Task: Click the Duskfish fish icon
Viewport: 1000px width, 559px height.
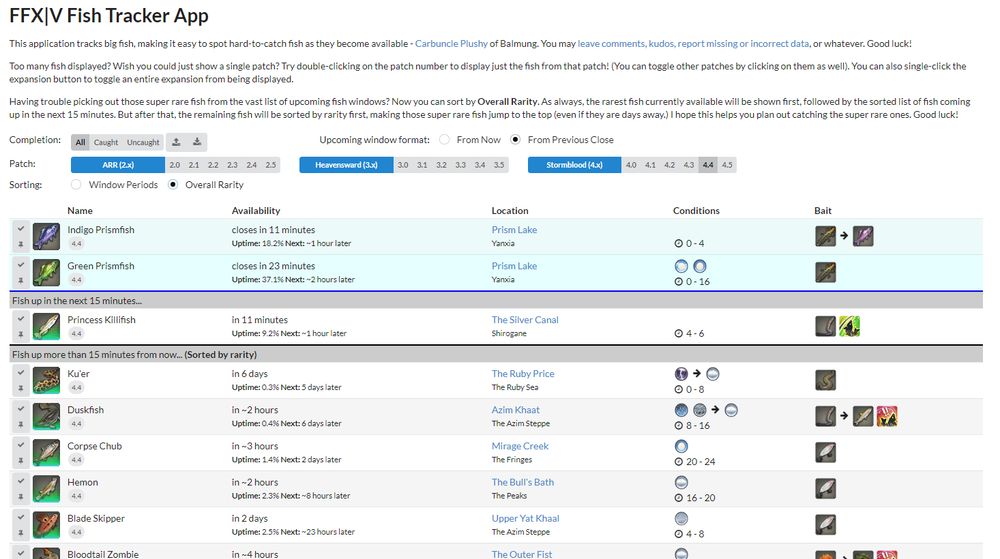Action: [x=47, y=417]
